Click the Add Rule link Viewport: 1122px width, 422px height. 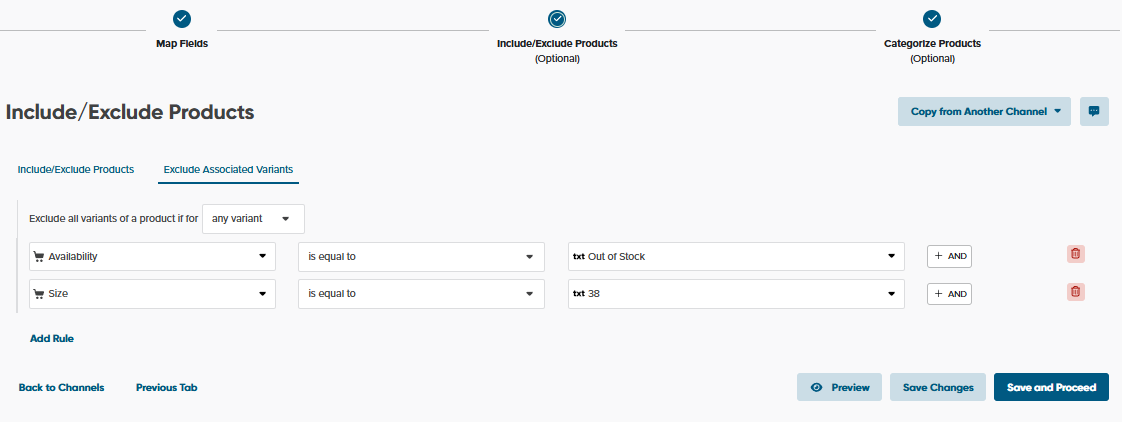[x=52, y=339]
